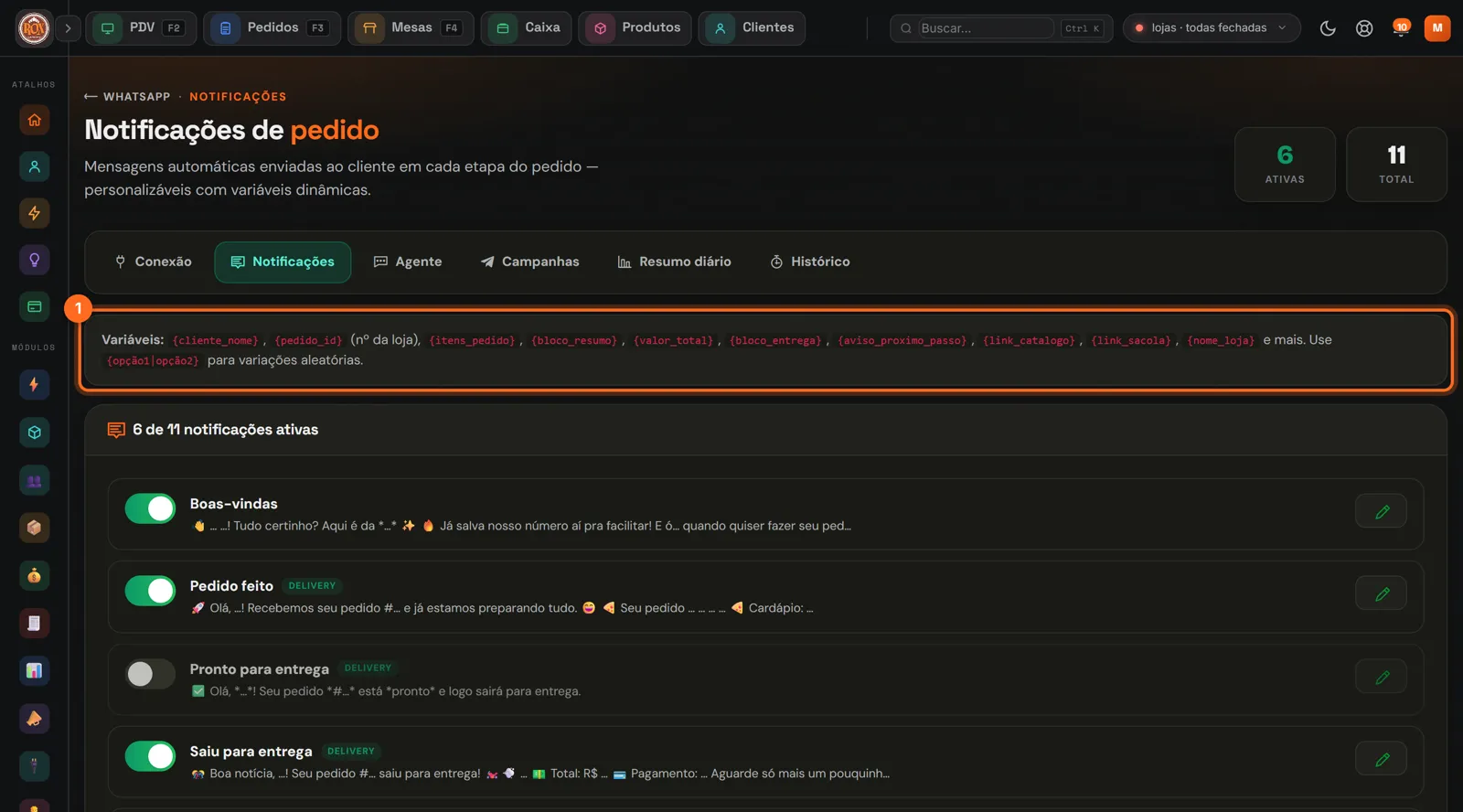This screenshot has height=812, width=1463.
Task: Edit the Boas-vindas message with pencil icon
Action: pyautogui.click(x=1381, y=511)
